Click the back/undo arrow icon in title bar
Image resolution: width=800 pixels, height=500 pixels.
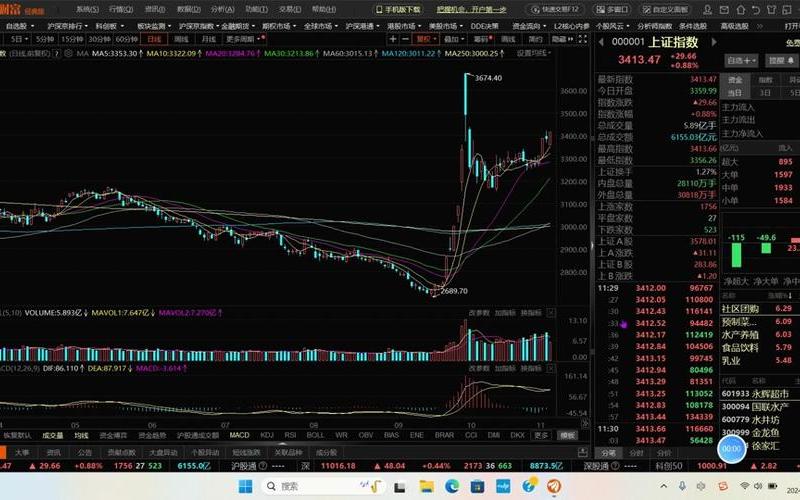pyautogui.click(x=756, y=10)
